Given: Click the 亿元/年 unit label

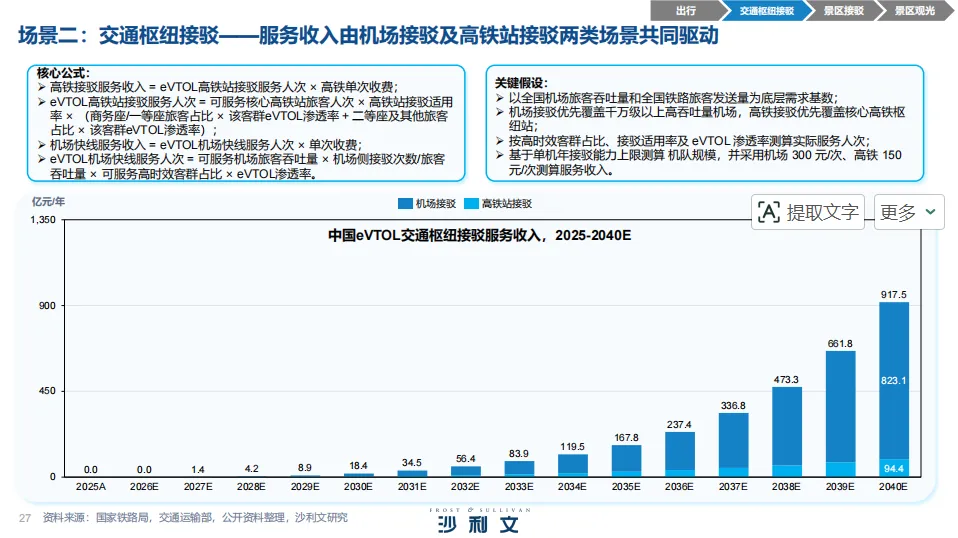Looking at the screenshot, I should pyautogui.click(x=48, y=201).
